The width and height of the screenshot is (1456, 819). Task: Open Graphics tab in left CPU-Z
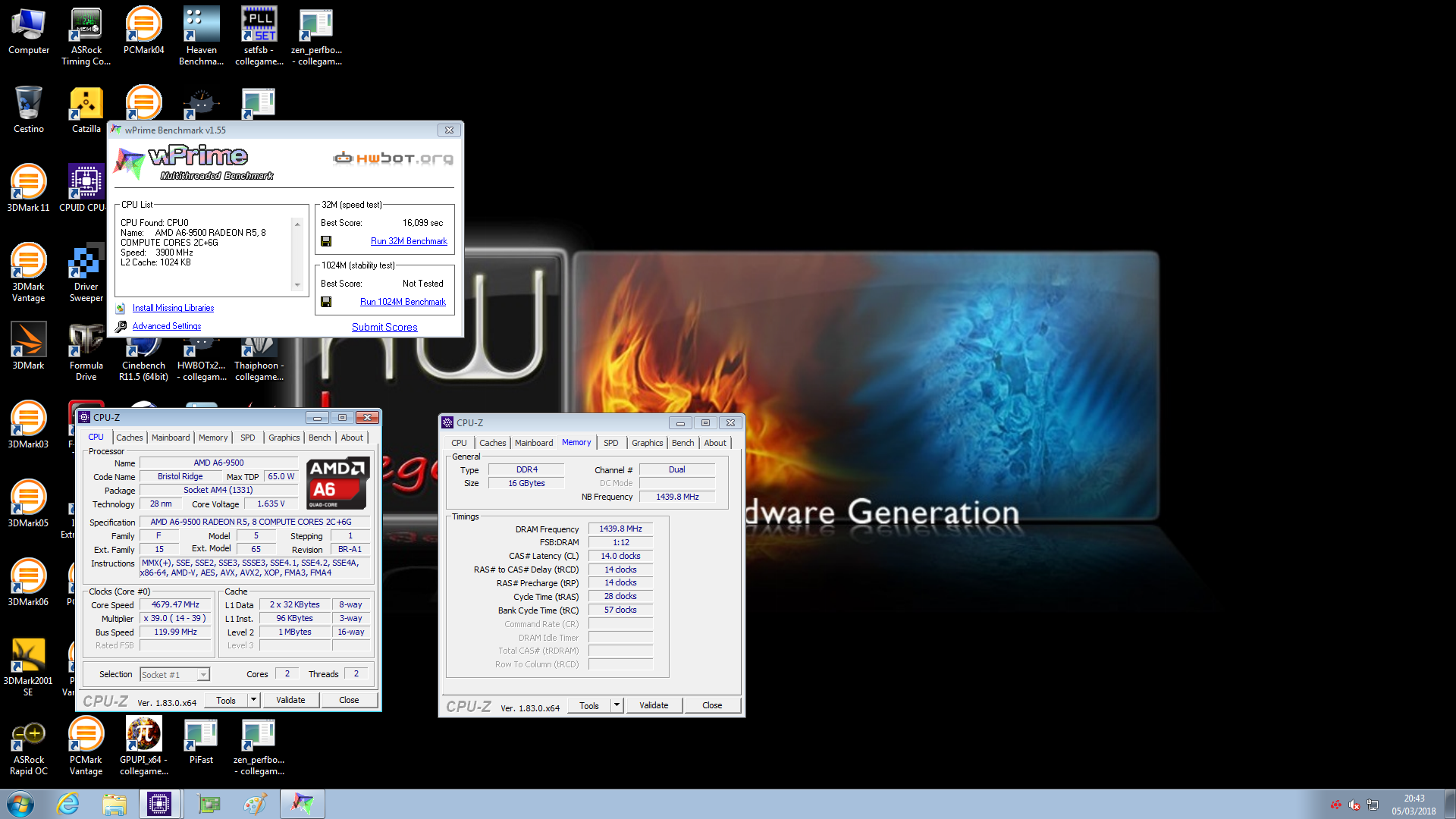point(284,438)
